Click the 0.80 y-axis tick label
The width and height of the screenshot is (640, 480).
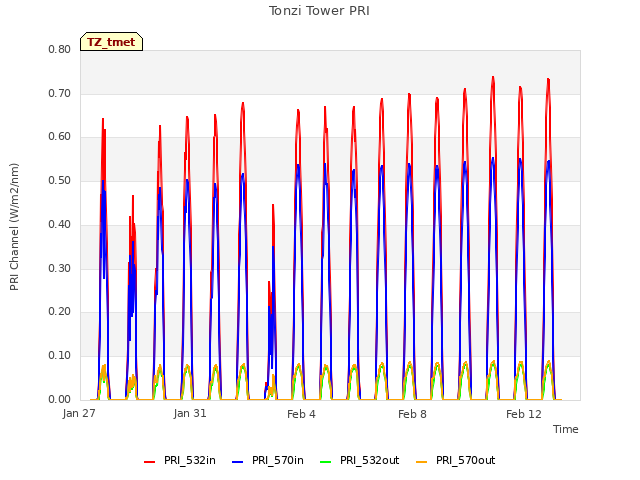[x=60, y=49]
